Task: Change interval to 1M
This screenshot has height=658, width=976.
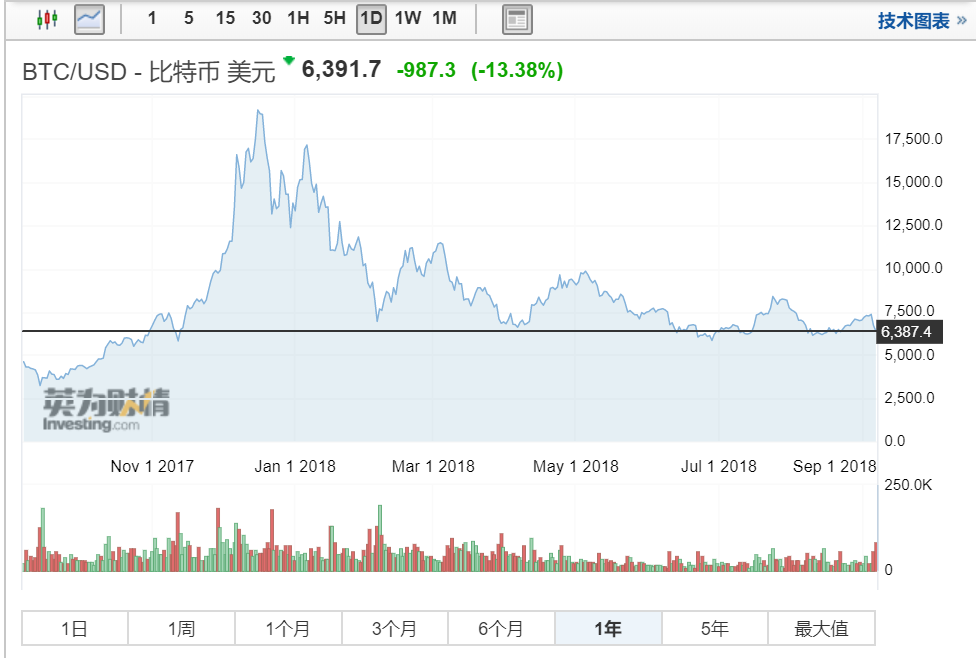Action: [x=444, y=18]
